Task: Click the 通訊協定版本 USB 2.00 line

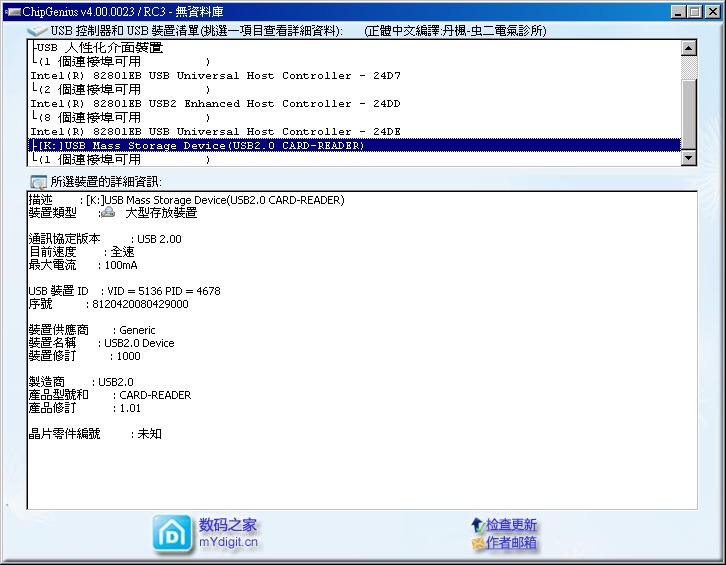Action: pos(105,239)
